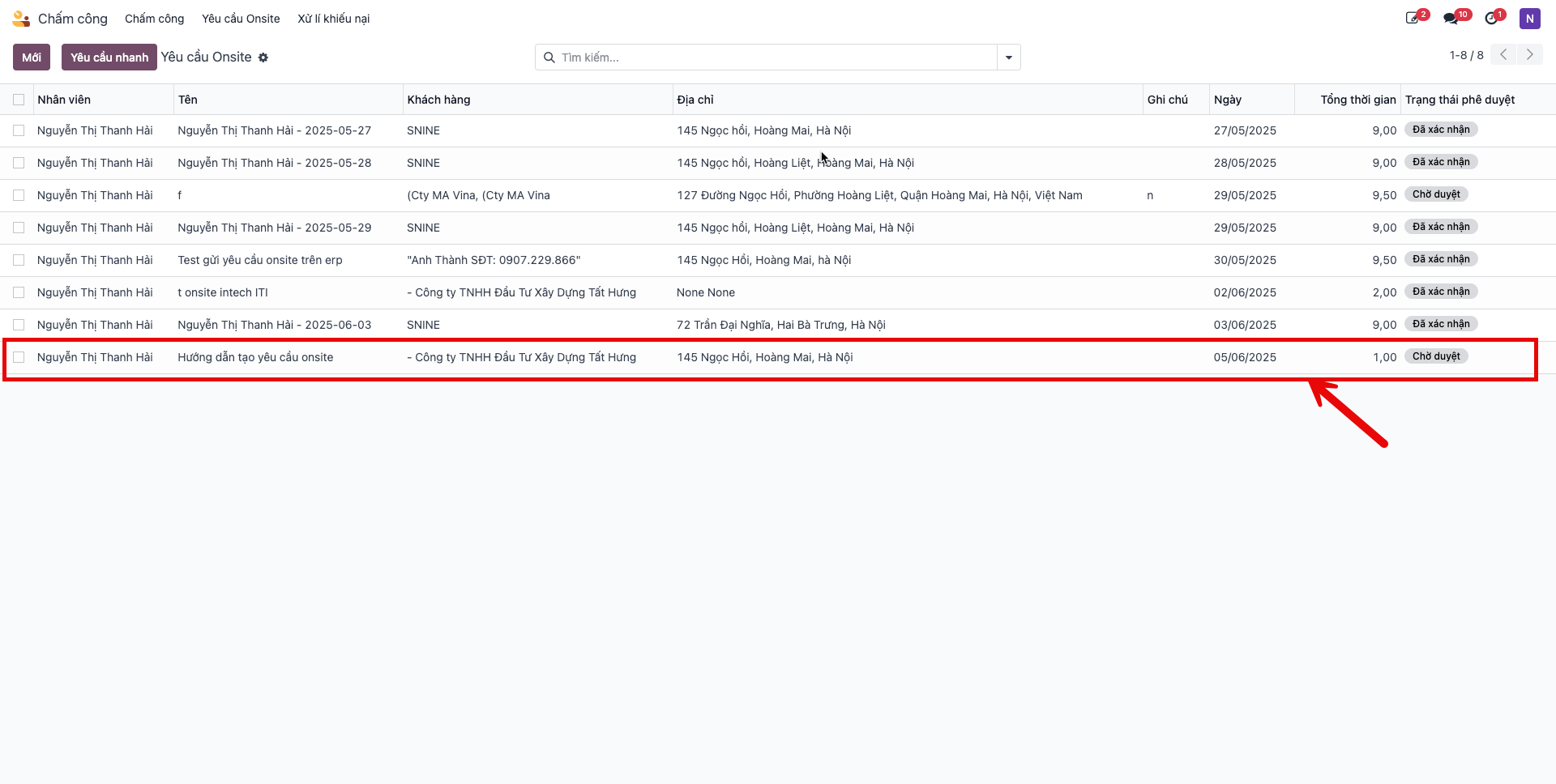Viewport: 1556px width, 784px height.
Task: Tick checkbox for t onsite intech ITI row
Action: coord(19,292)
